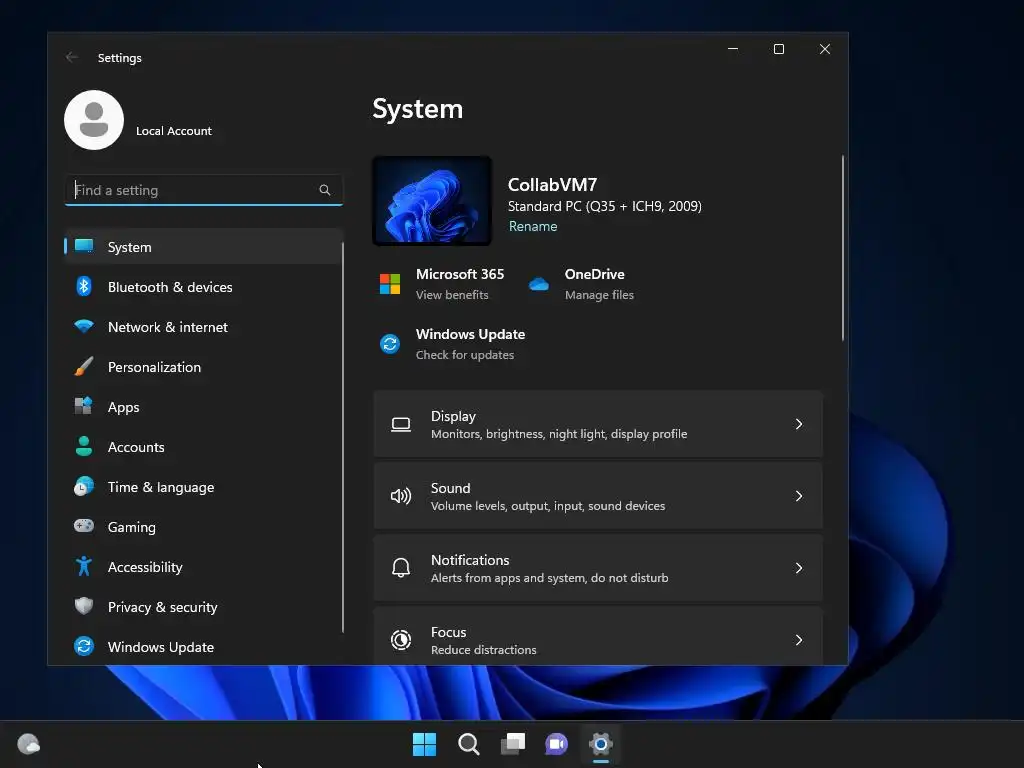
Task: Click the search magnifier in Find a setting
Action: (325, 190)
